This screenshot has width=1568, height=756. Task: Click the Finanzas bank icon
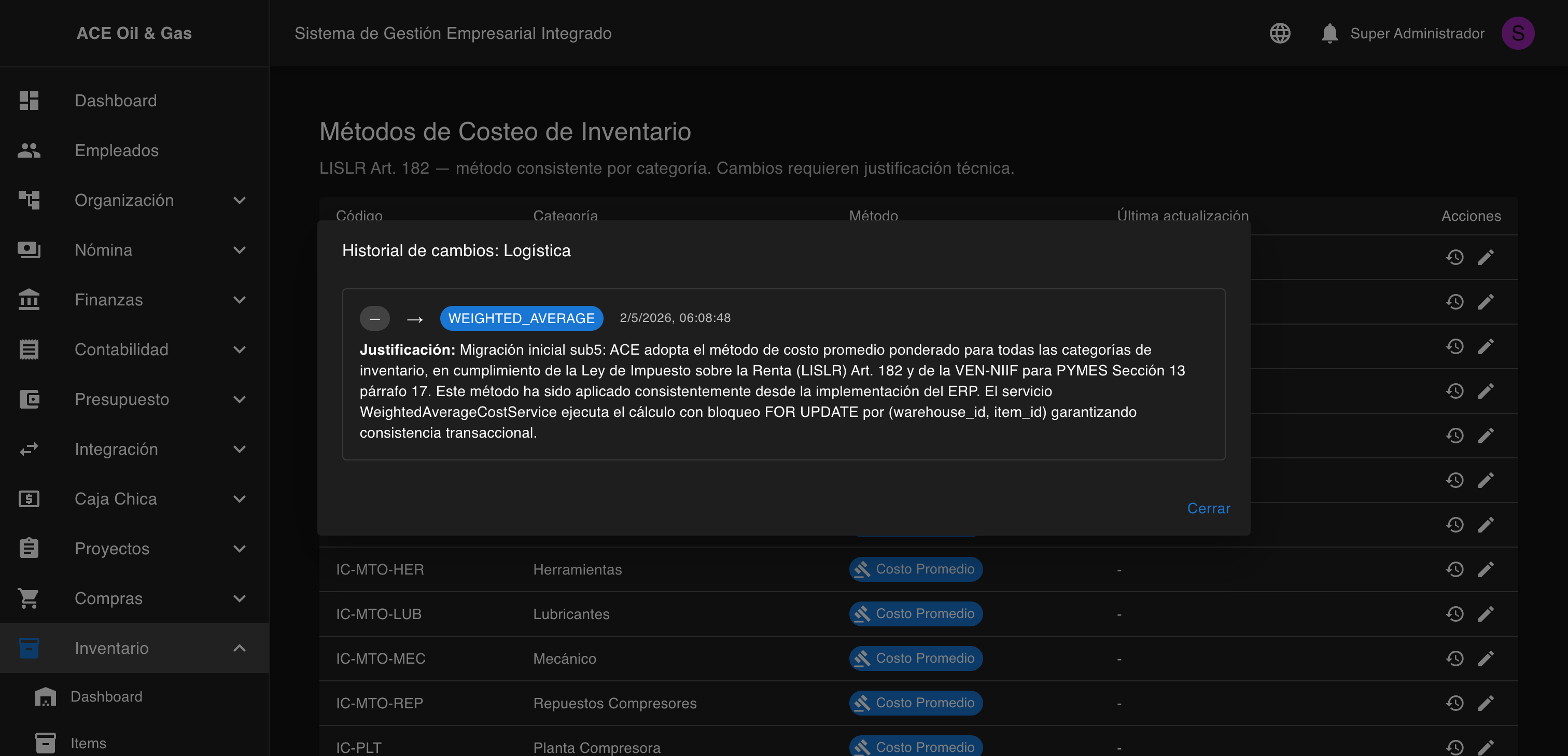(29, 300)
